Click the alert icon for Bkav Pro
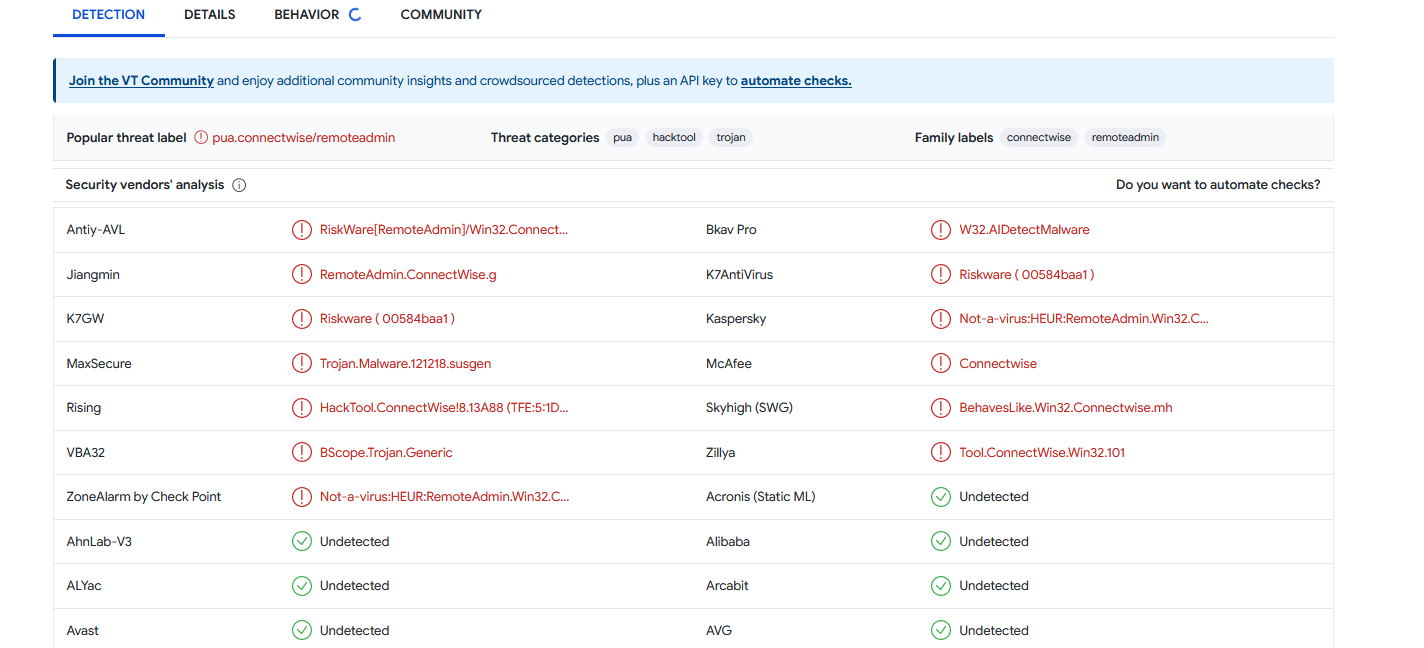The height and width of the screenshot is (648, 1424). [940, 230]
